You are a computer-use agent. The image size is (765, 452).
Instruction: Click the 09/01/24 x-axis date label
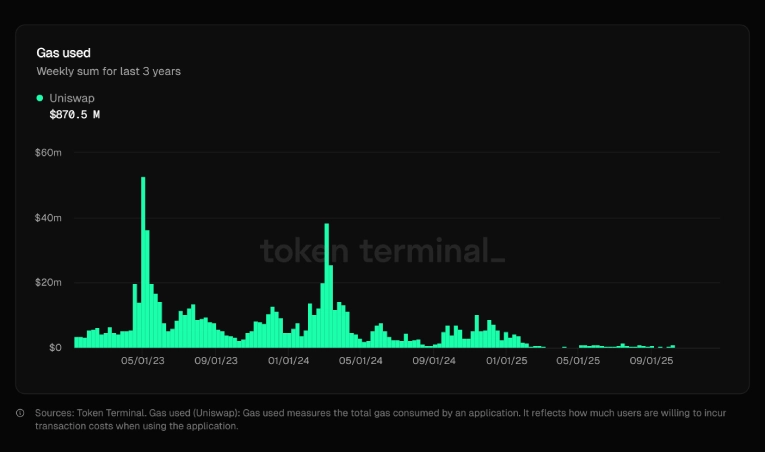434,361
